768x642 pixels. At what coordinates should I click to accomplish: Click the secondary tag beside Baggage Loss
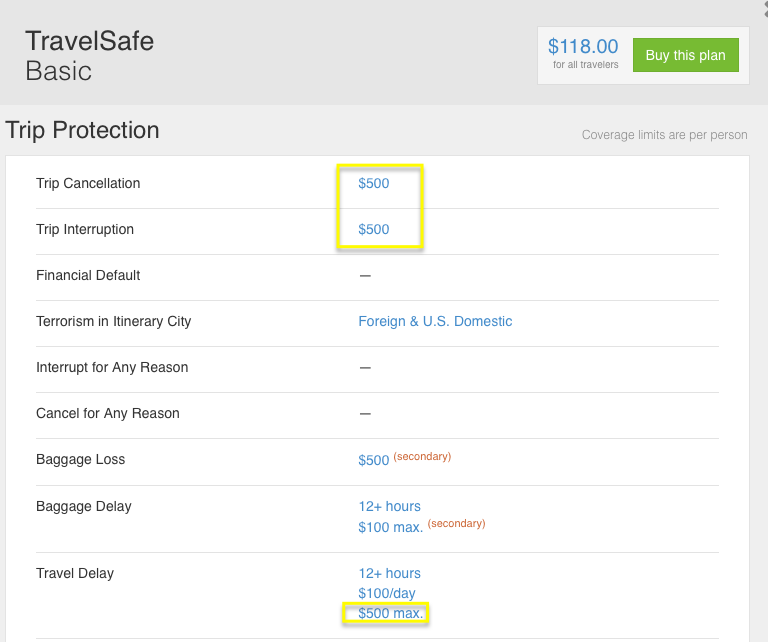(422, 456)
